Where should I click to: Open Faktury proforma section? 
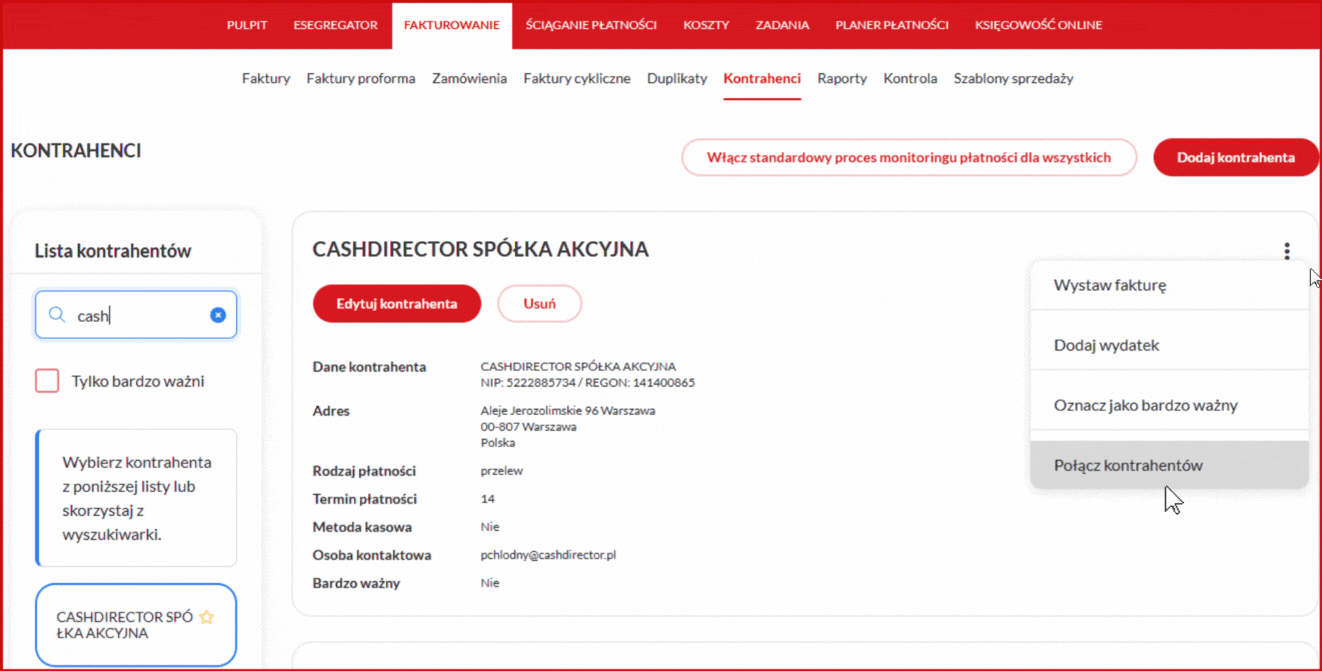coord(361,78)
